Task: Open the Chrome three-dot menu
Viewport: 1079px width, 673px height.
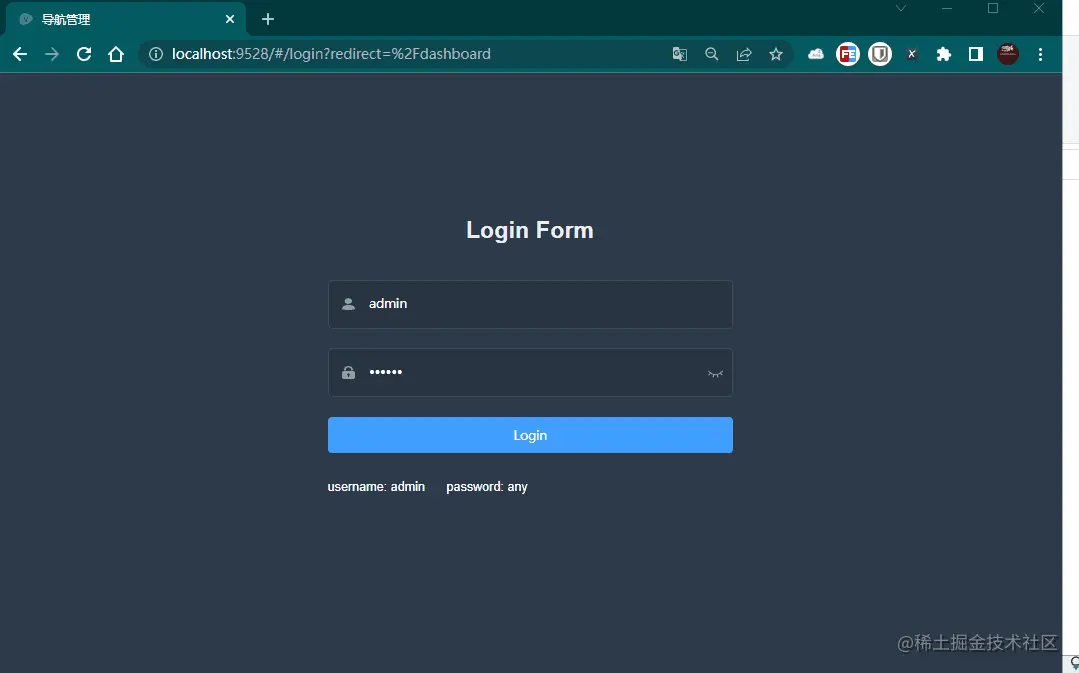Action: pyautogui.click(x=1040, y=54)
